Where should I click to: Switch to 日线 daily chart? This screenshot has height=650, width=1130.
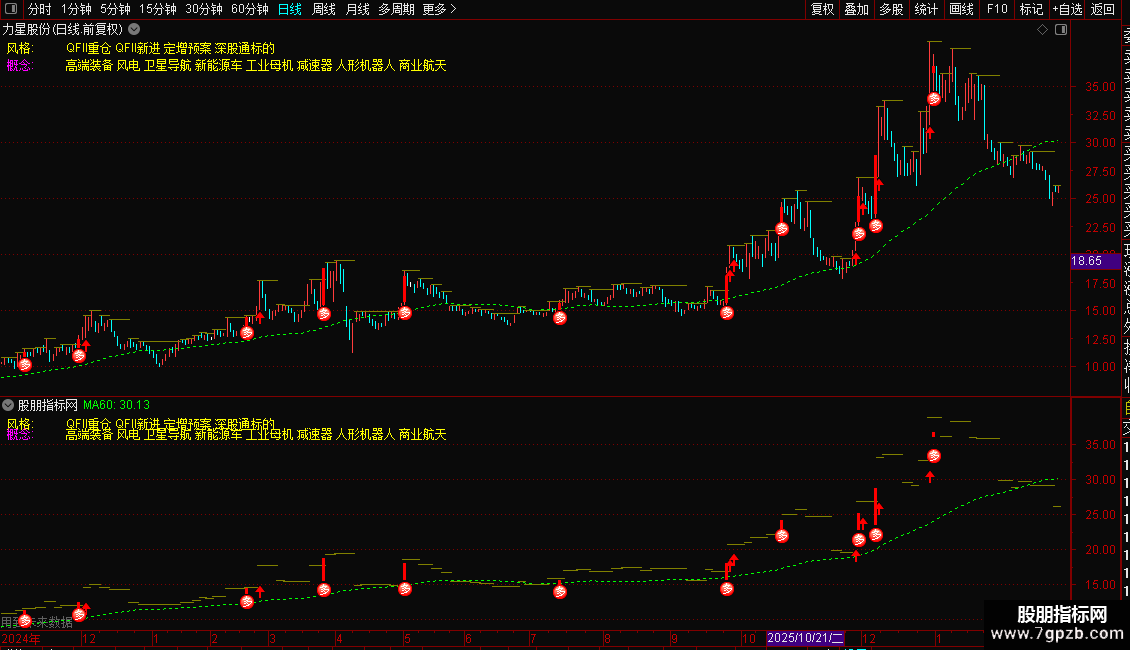(x=290, y=9)
